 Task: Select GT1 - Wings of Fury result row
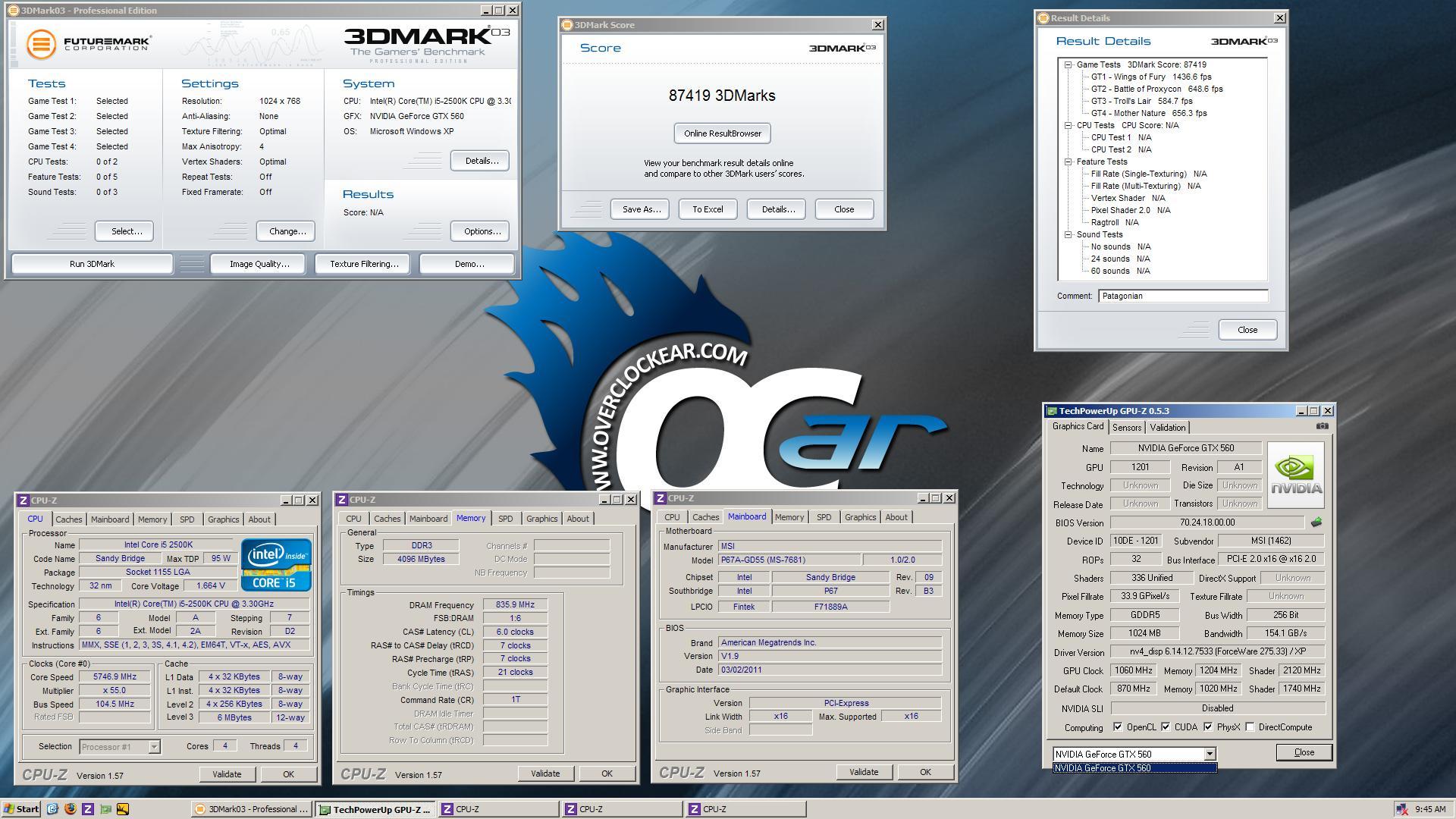click(x=1150, y=77)
